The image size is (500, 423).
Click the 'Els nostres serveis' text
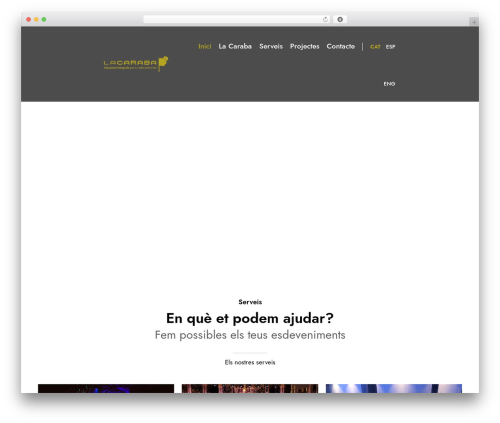[x=250, y=362]
